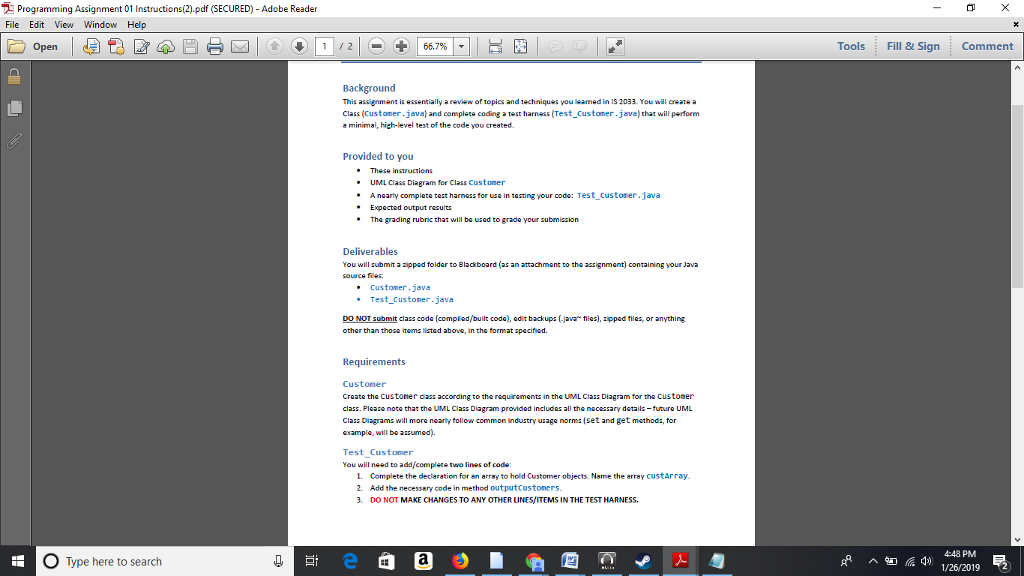Open a file using the Open folder icon
The image size is (1024, 576).
click(16, 45)
